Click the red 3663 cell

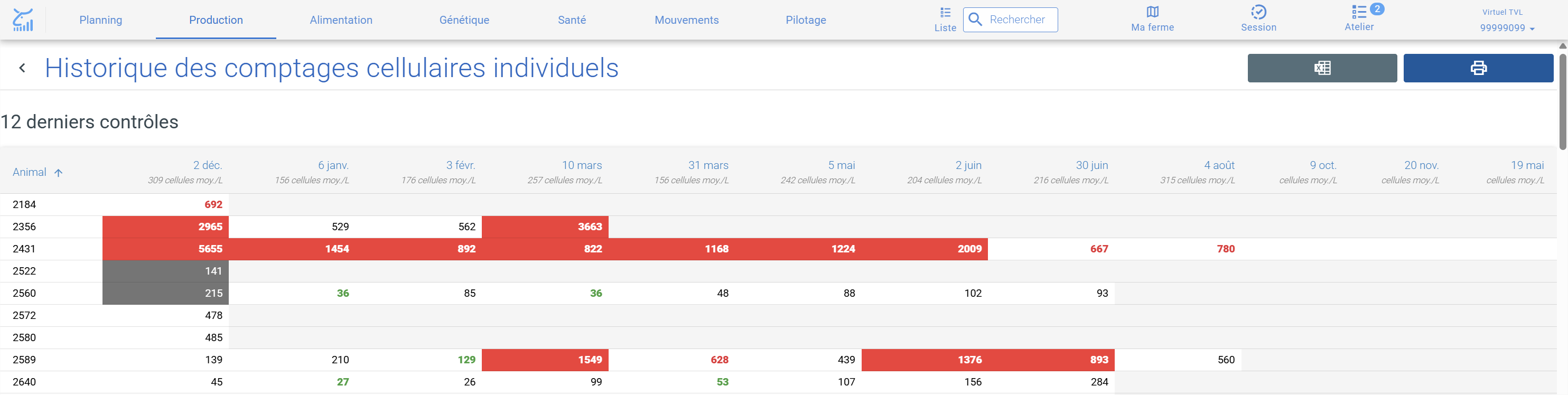point(545,227)
